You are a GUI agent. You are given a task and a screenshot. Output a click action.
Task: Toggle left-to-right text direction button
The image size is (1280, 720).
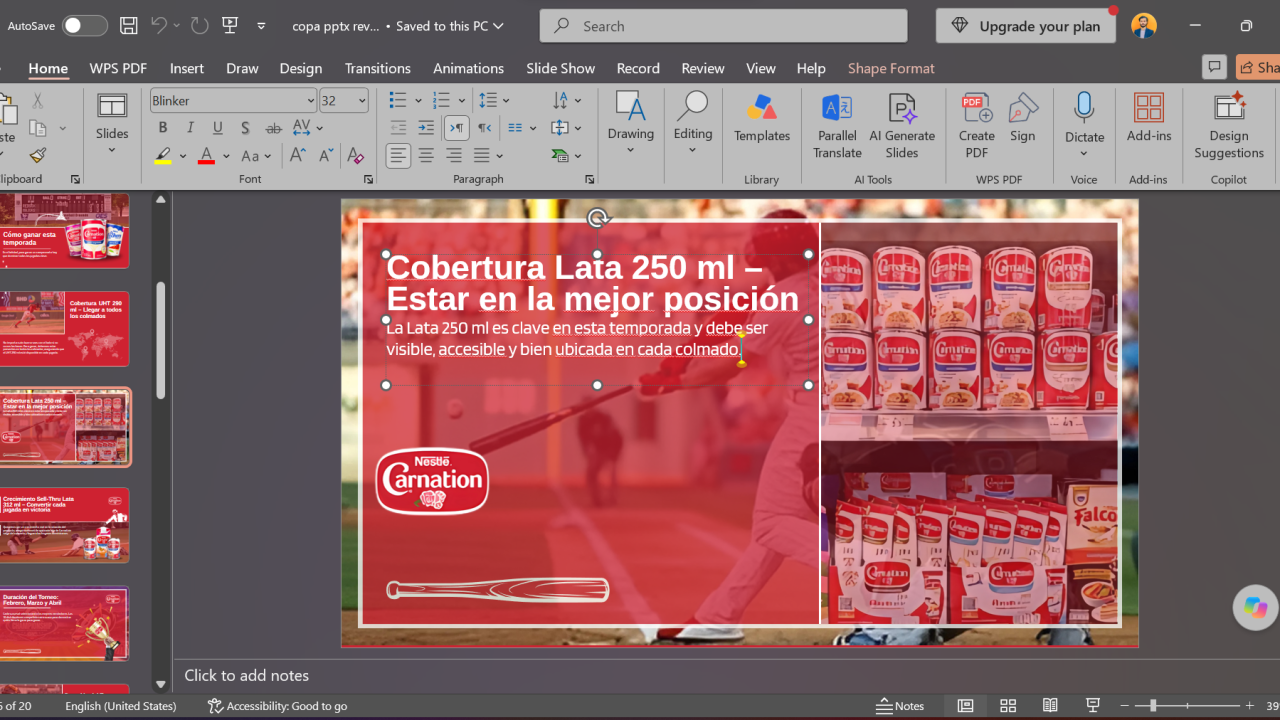click(x=456, y=128)
